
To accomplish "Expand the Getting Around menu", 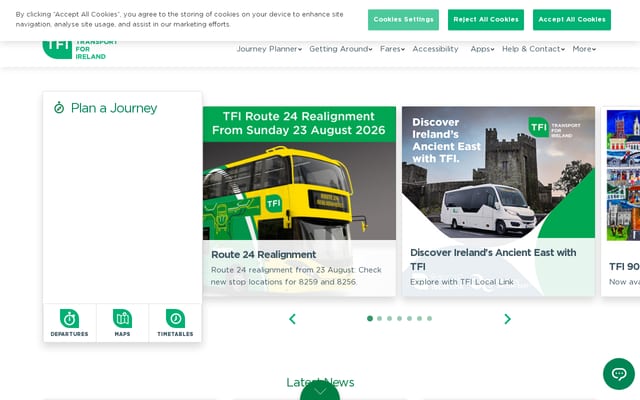I will coord(340,49).
